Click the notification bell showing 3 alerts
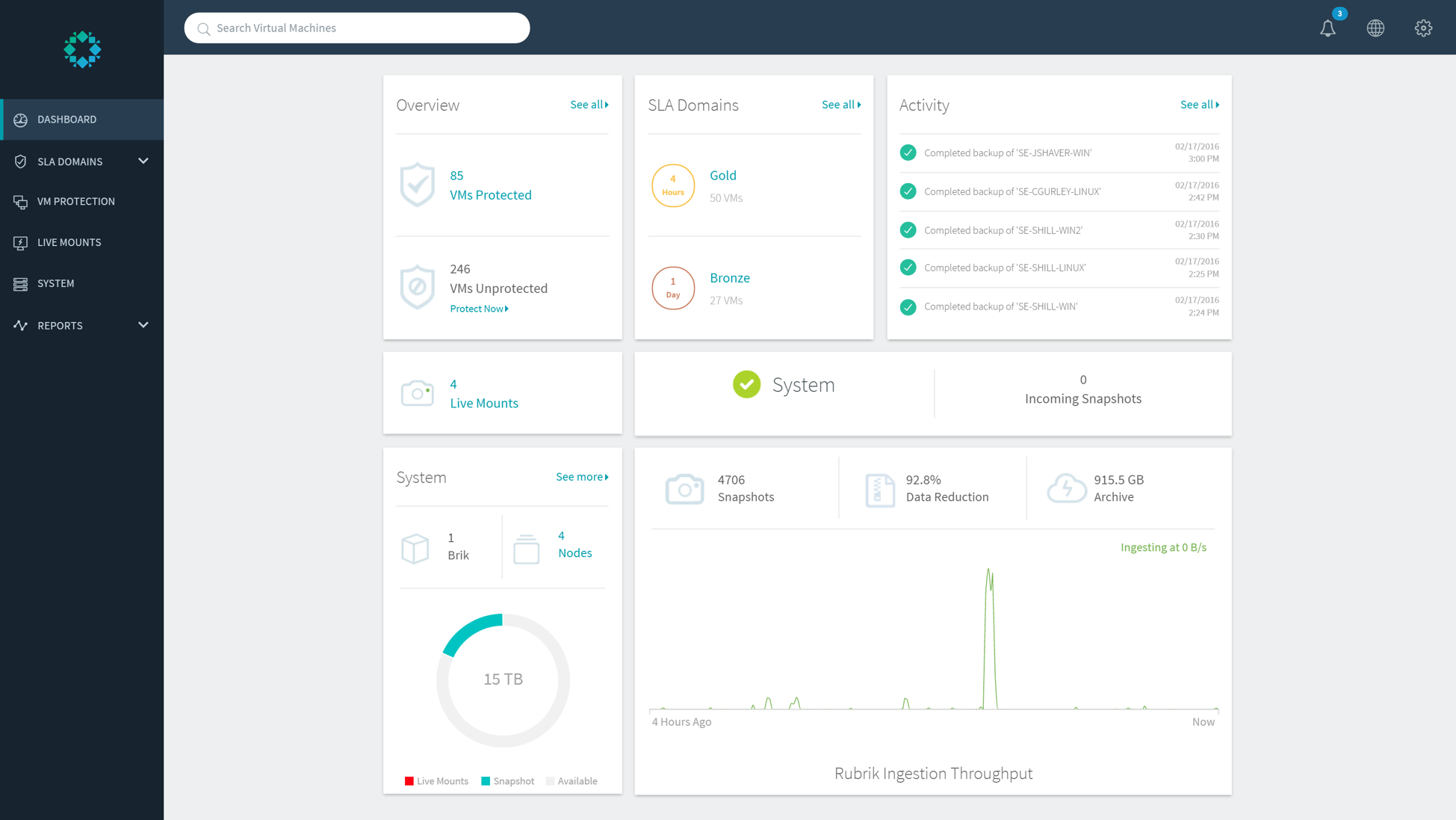 [x=1328, y=28]
